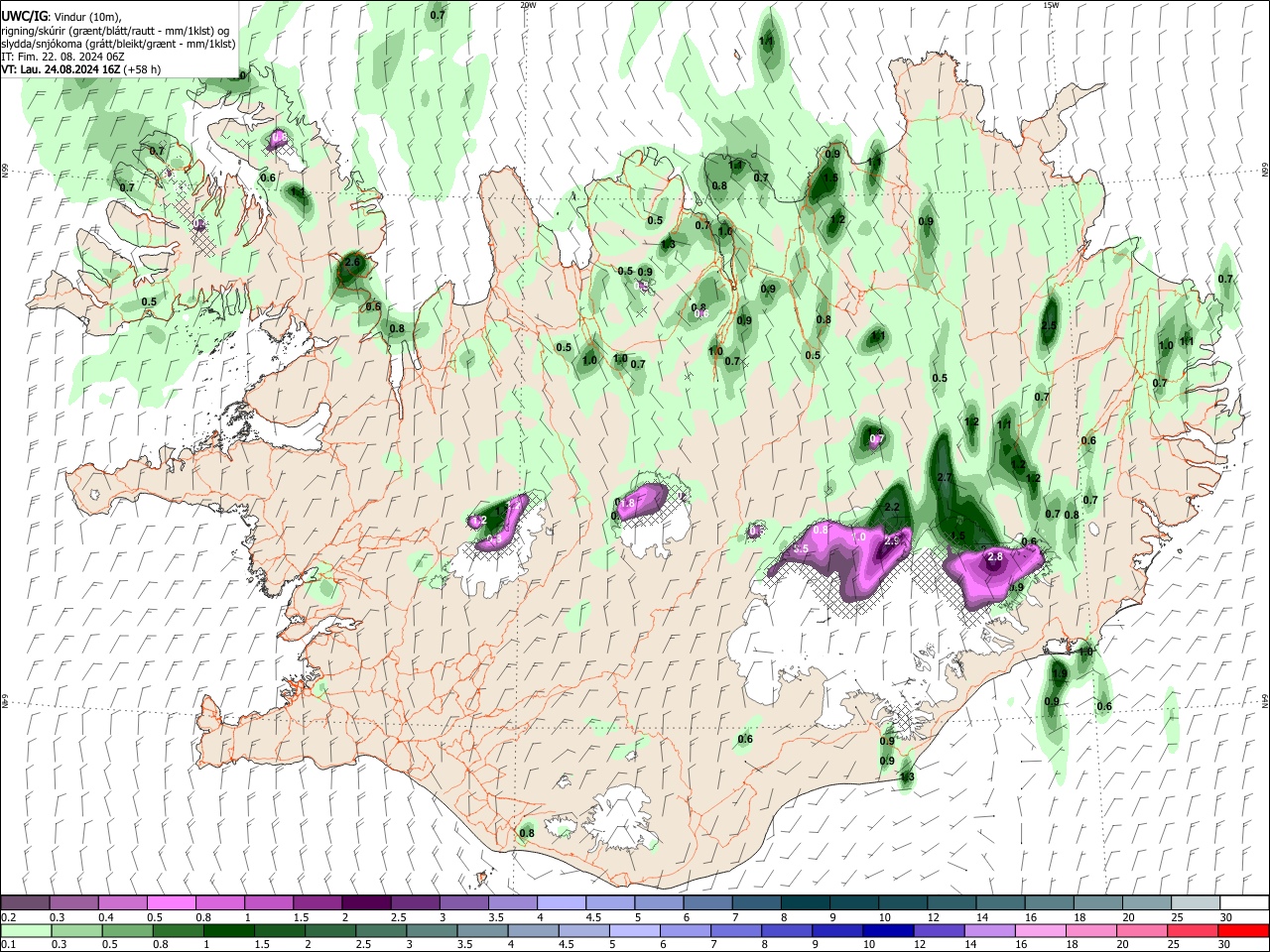Click the bright pink 0.5 snow legend swatch
This screenshot has height=952, width=1270.
pos(171,903)
